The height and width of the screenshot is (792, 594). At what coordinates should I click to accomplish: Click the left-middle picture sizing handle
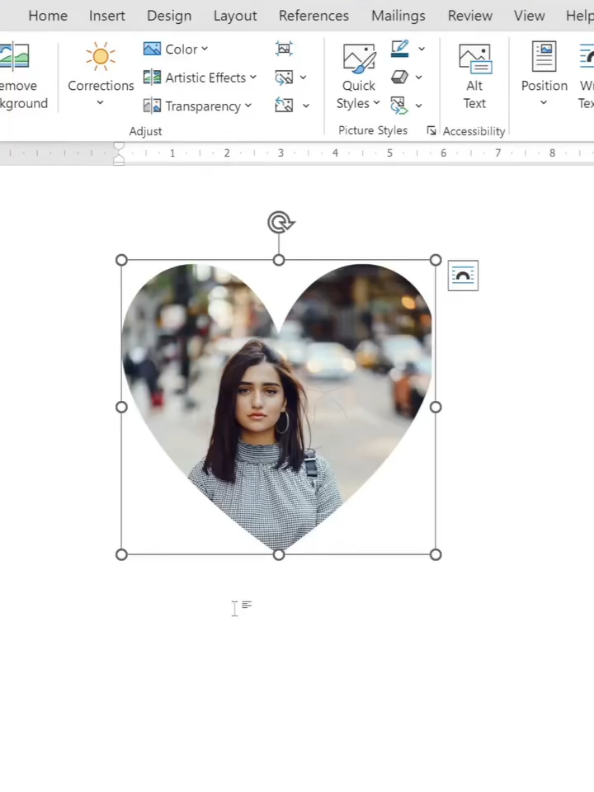pos(121,407)
